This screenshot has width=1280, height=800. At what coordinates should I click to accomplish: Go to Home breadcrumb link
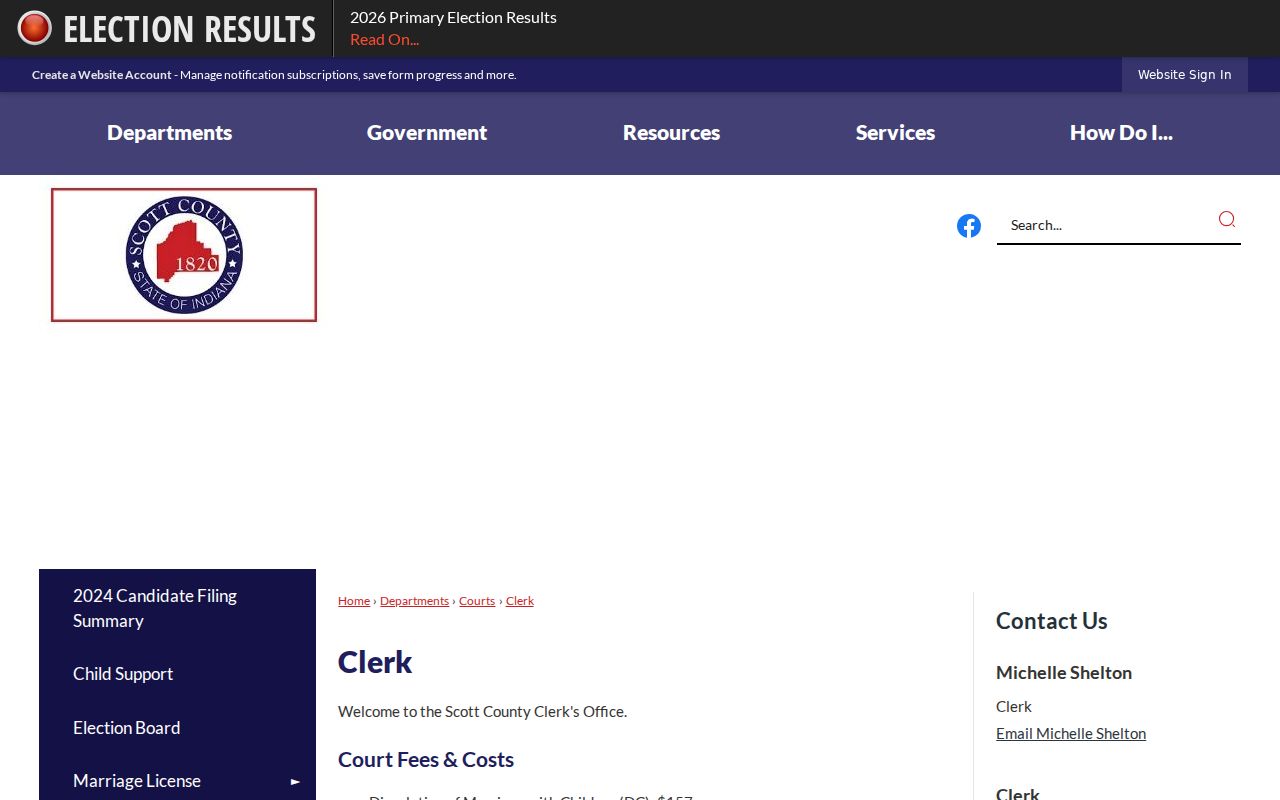coord(354,601)
